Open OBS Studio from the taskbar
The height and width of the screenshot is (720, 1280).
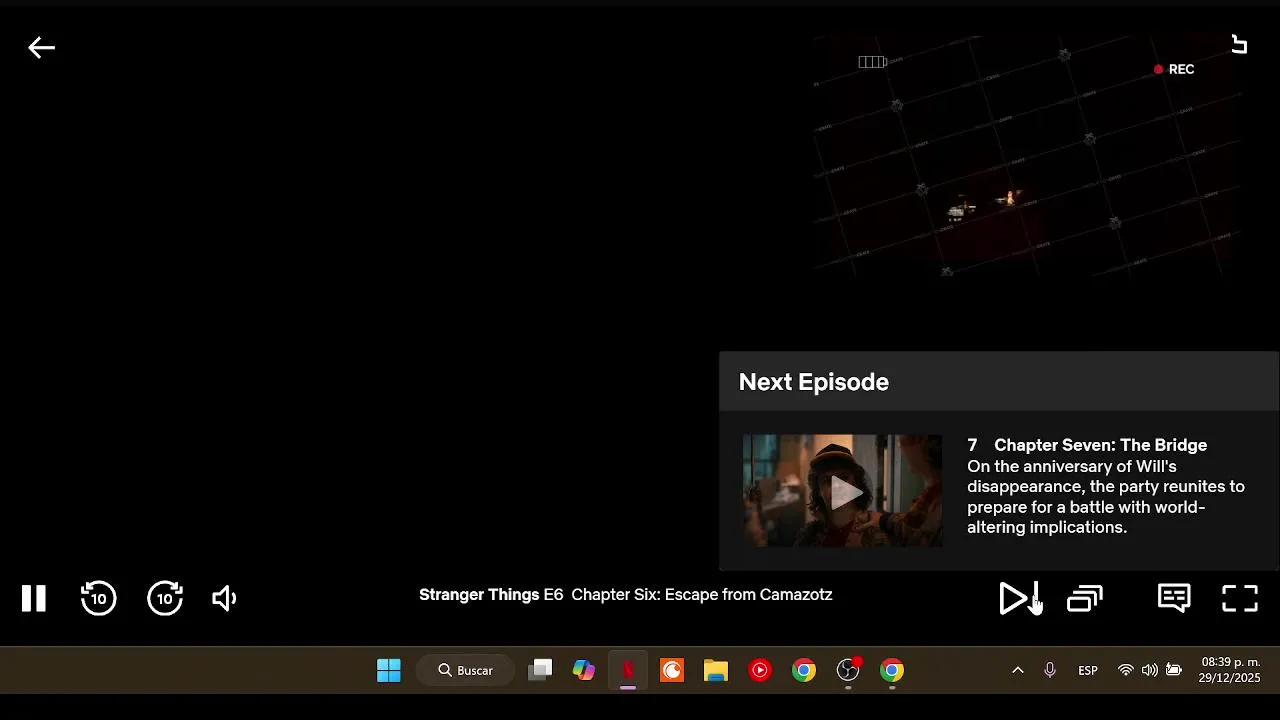848,670
